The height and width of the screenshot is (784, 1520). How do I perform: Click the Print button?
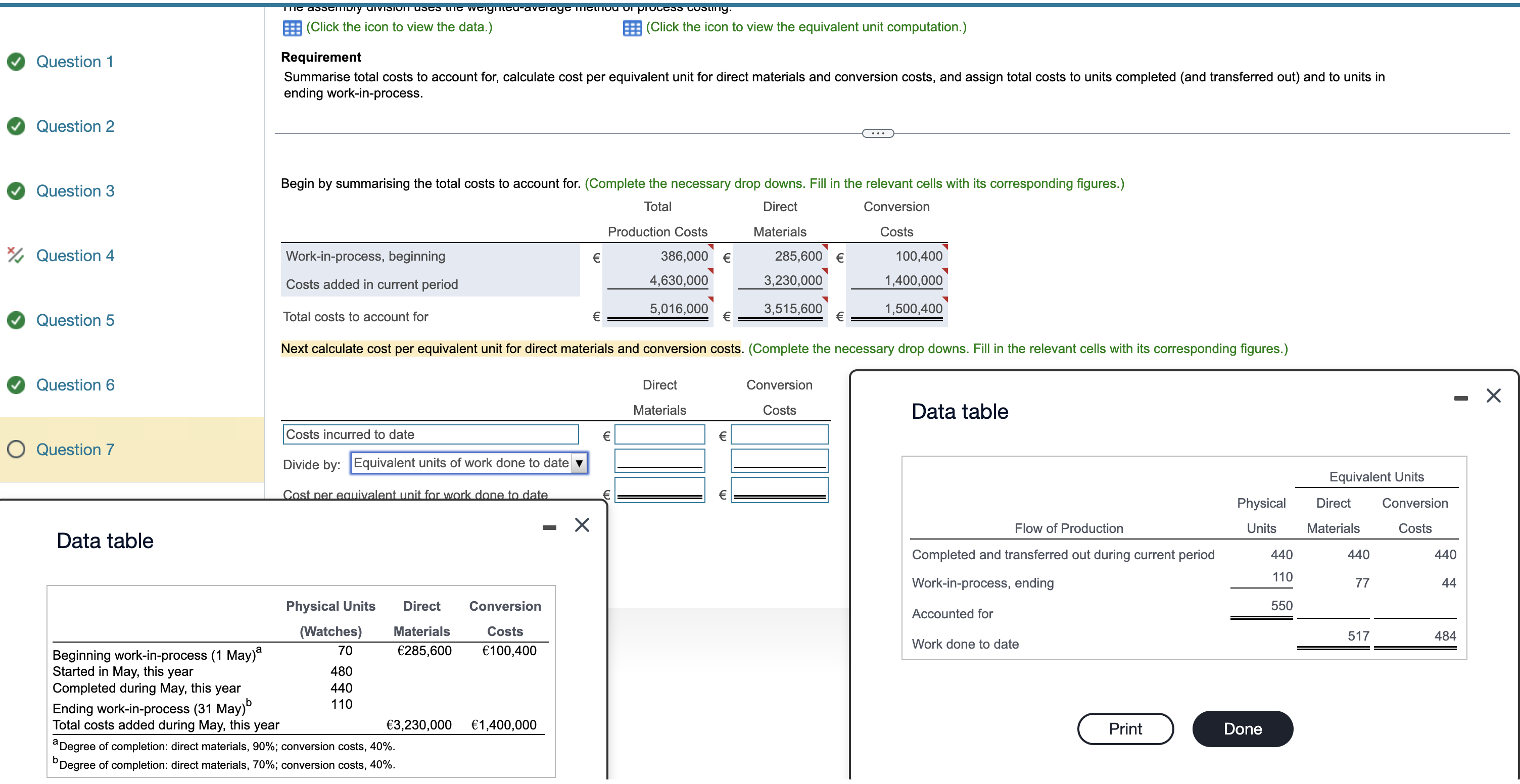click(1125, 728)
